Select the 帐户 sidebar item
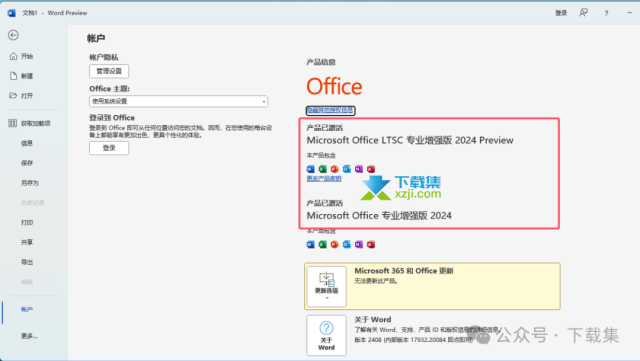The width and height of the screenshot is (640, 361). tap(27, 310)
